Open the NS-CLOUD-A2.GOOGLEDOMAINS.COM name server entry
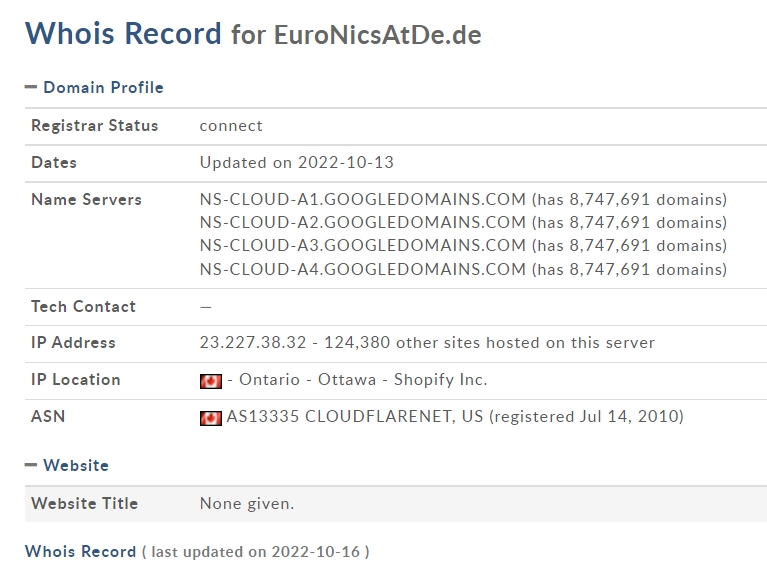 click(x=362, y=222)
